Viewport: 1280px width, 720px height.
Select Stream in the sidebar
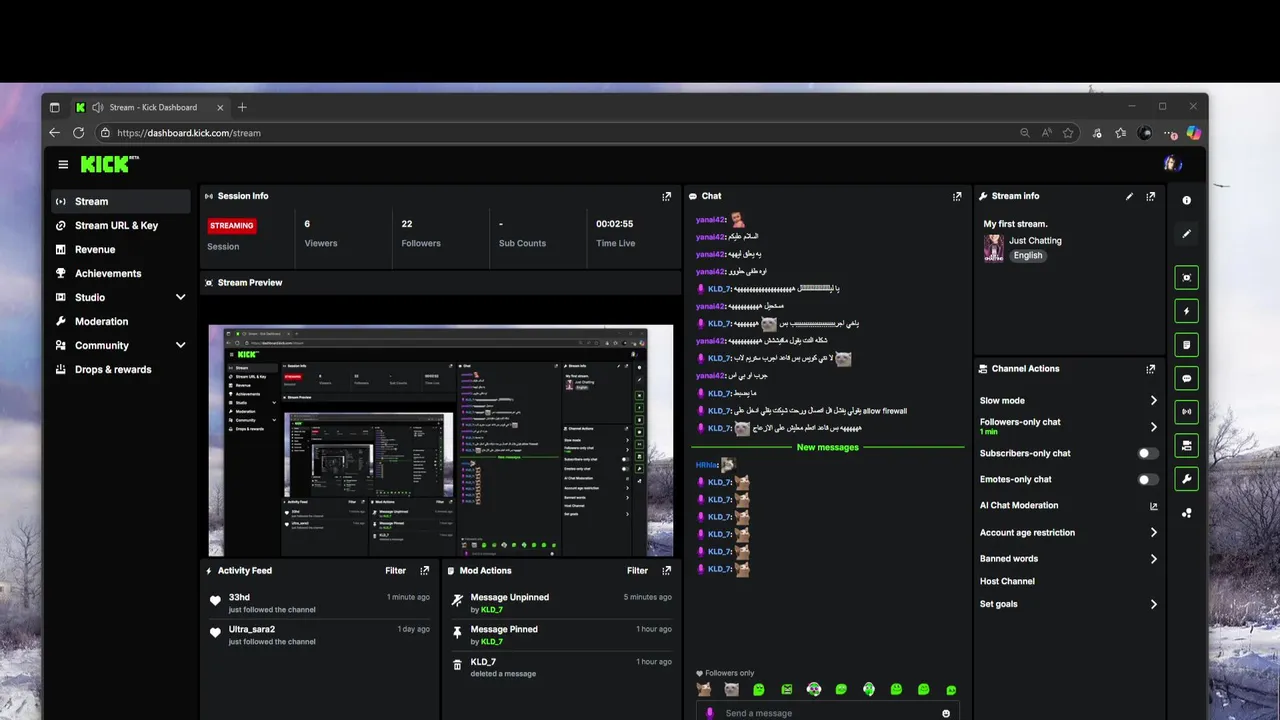click(121, 201)
